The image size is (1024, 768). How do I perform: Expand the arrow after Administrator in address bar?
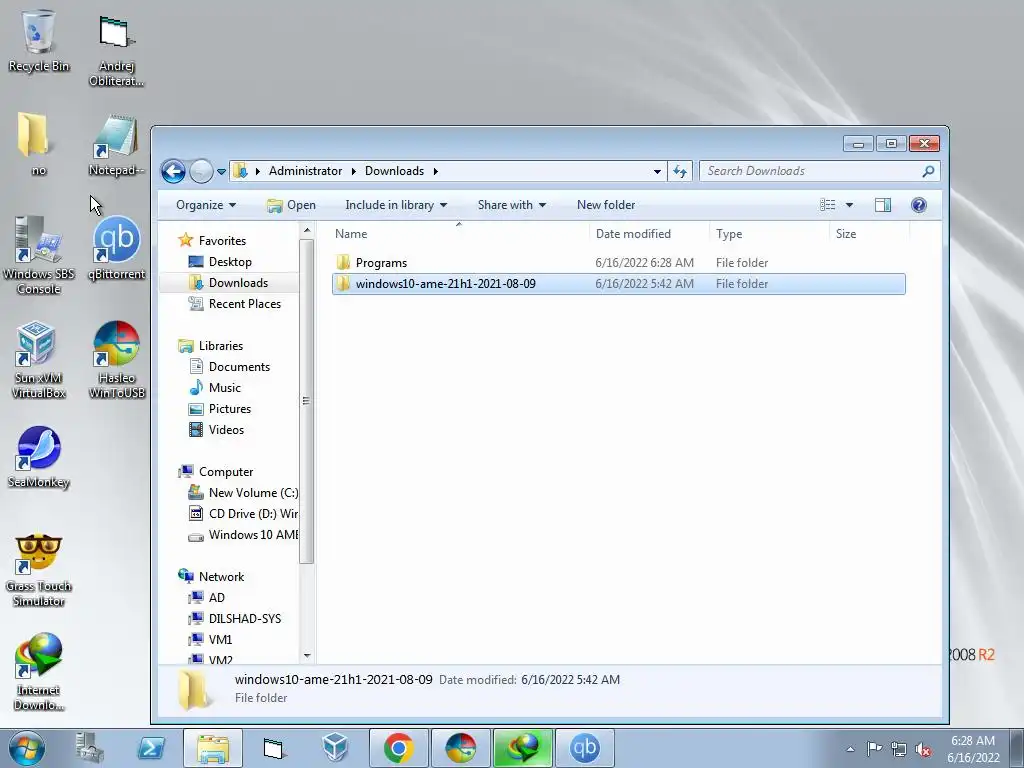pyautogui.click(x=353, y=171)
